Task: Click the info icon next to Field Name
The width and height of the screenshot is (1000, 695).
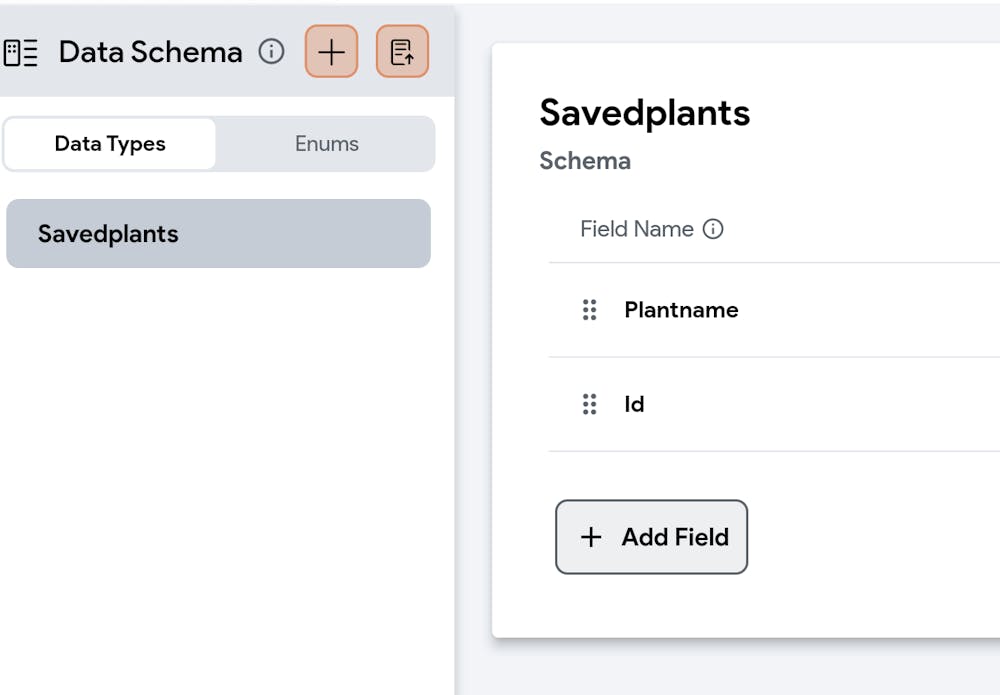Action: (713, 229)
